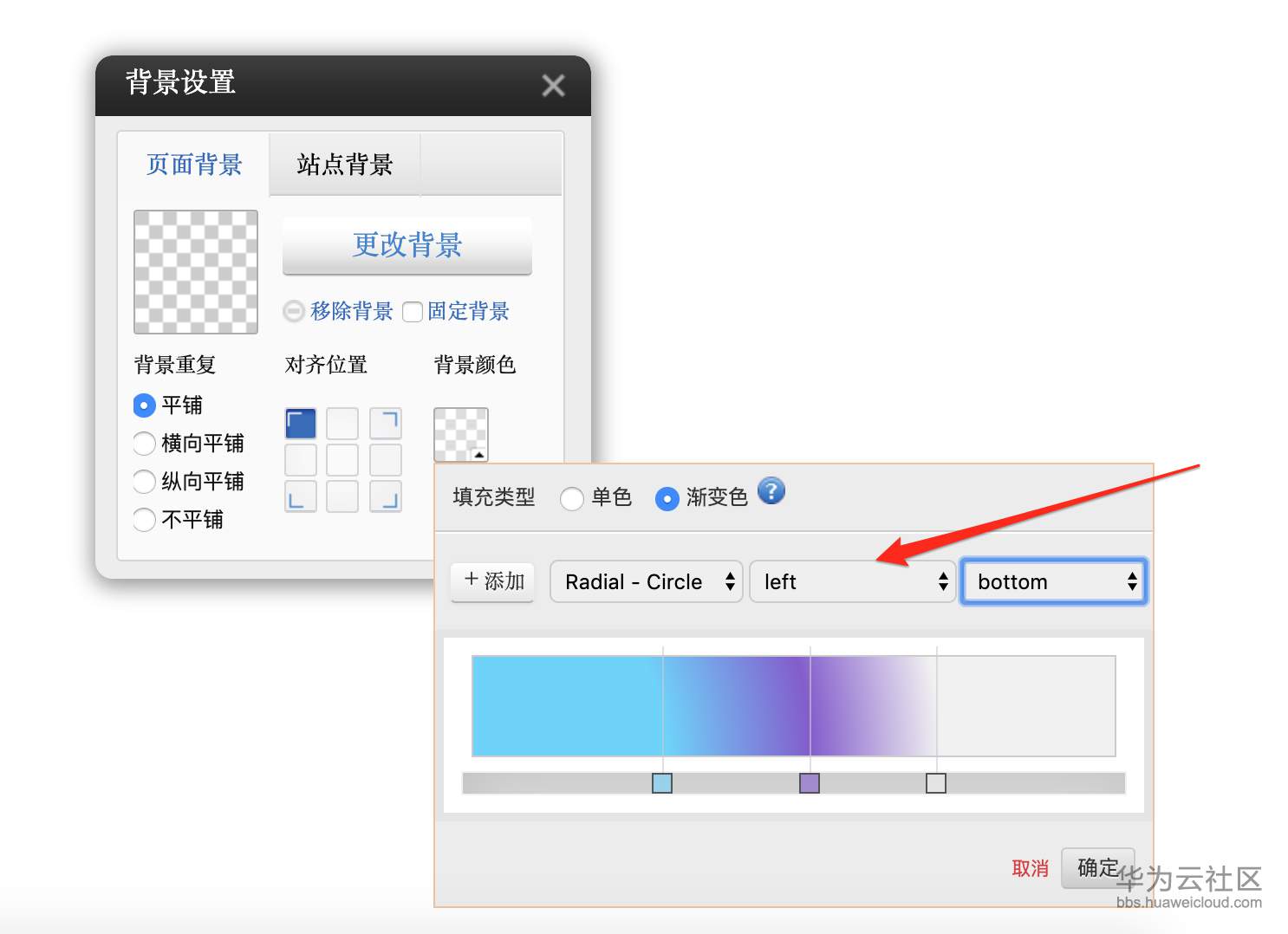
Task: Select the 渐变色 fill type
Action: 667,499
